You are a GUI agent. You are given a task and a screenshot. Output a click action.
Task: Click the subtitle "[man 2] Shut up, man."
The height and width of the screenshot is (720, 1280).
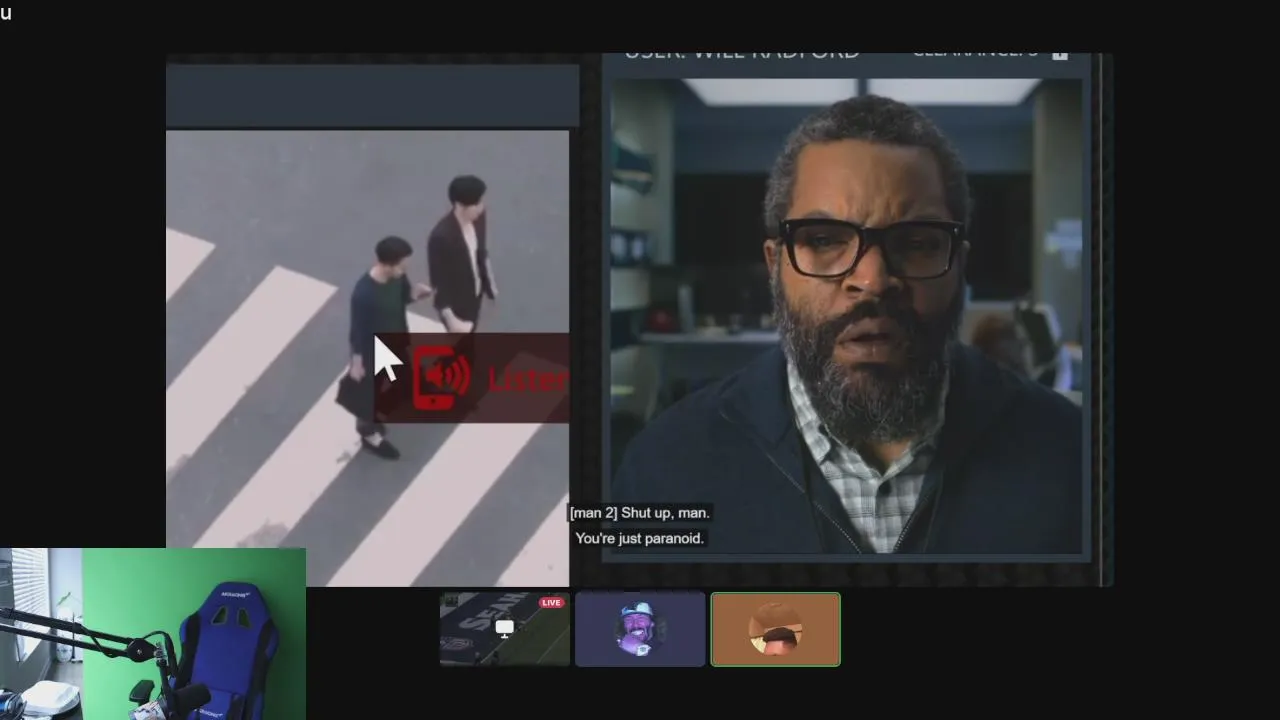640,513
